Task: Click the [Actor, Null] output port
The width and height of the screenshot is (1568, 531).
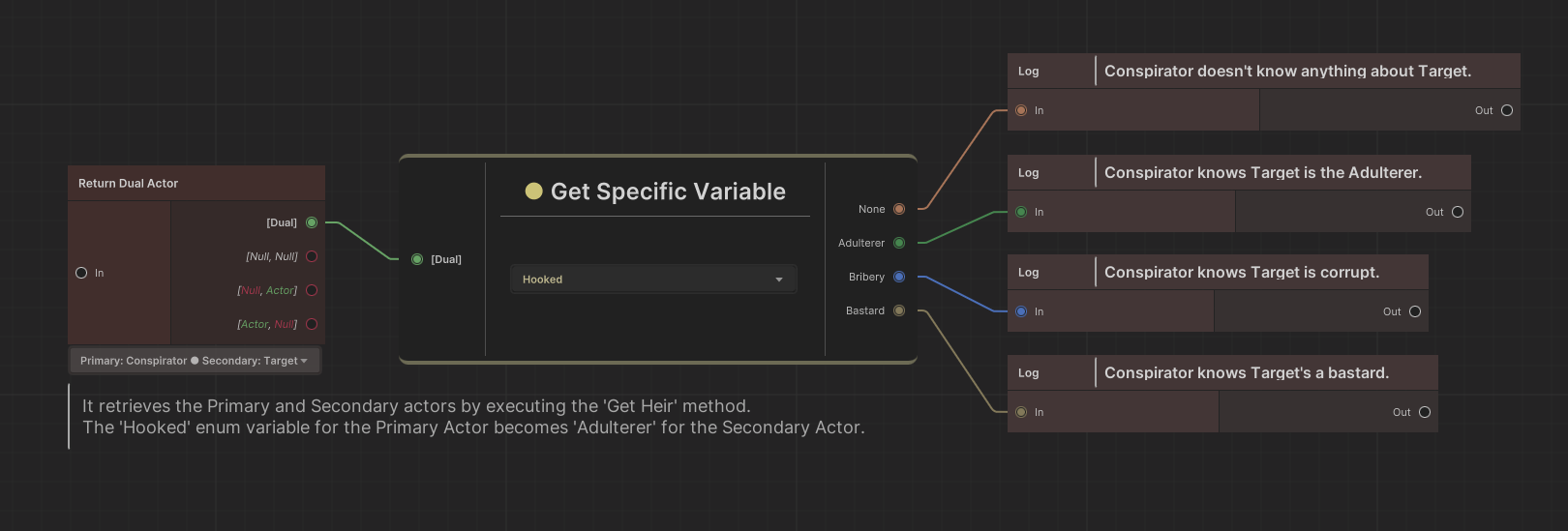Action: 312,324
